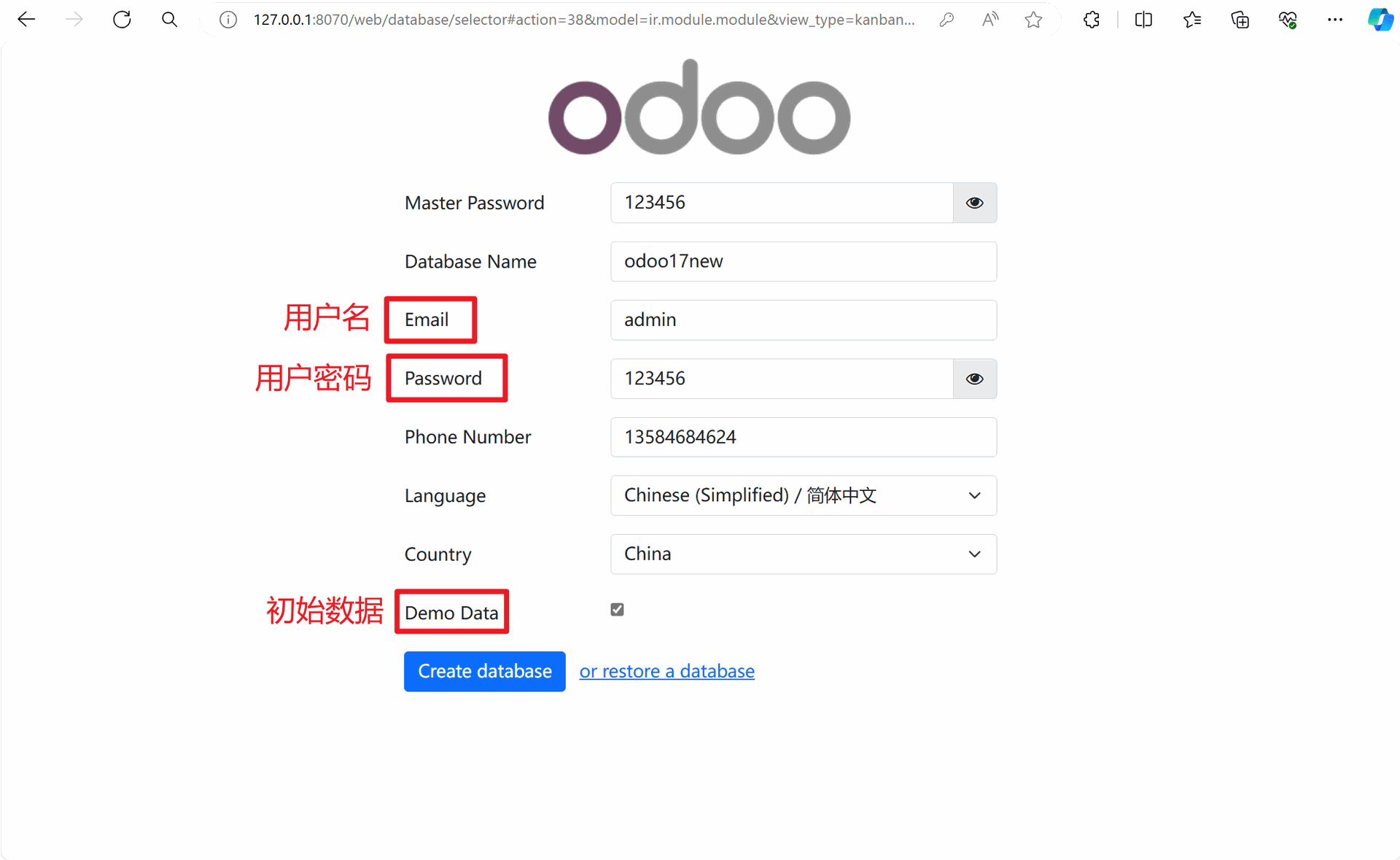The width and height of the screenshot is (1400, 860).
Task: Click the Email label text
Action: coord(427,320)
